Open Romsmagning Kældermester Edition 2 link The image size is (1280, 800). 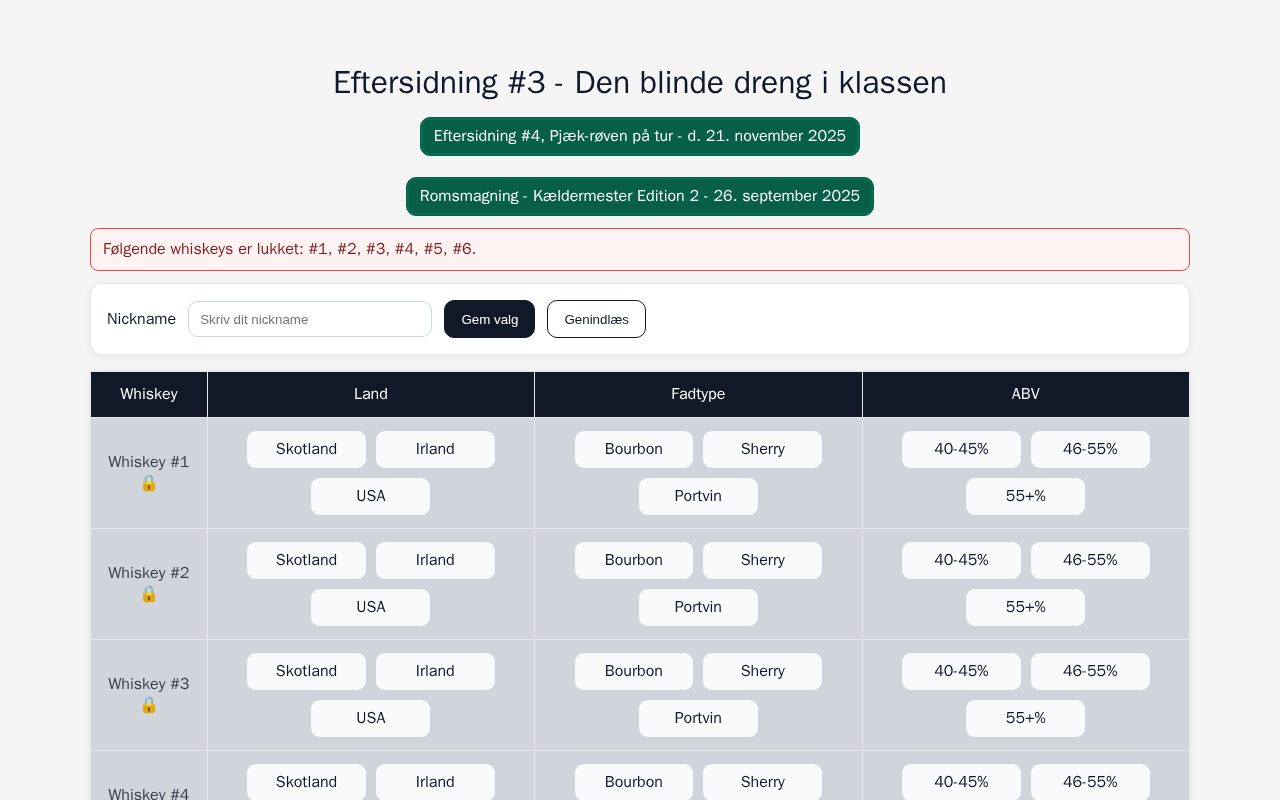coord(640,196)
